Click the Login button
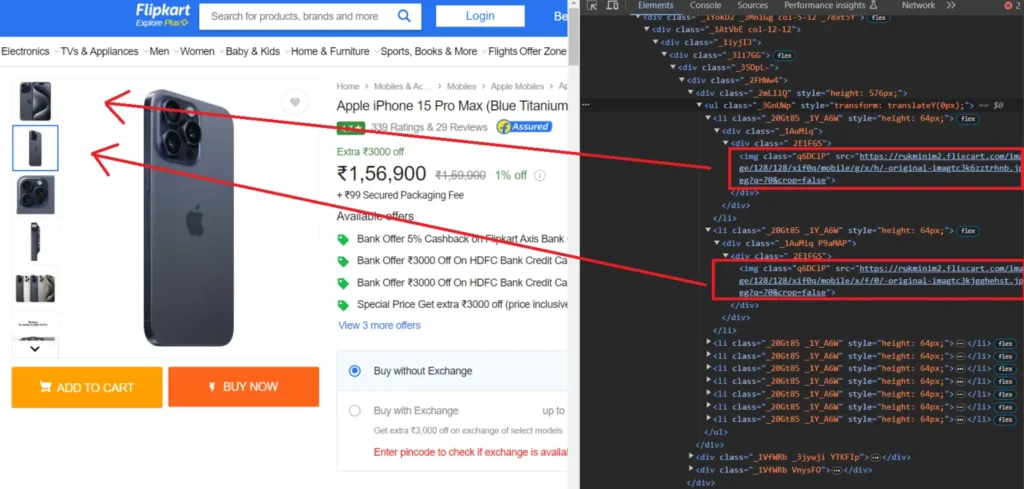The width and height of the screenshot is (1024, 489). point(480,16)
